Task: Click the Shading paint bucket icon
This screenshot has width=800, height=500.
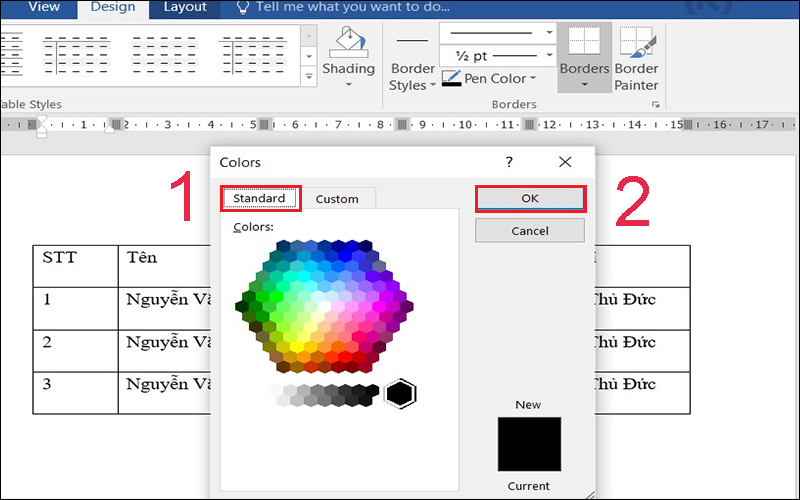Action: (348, 42)
